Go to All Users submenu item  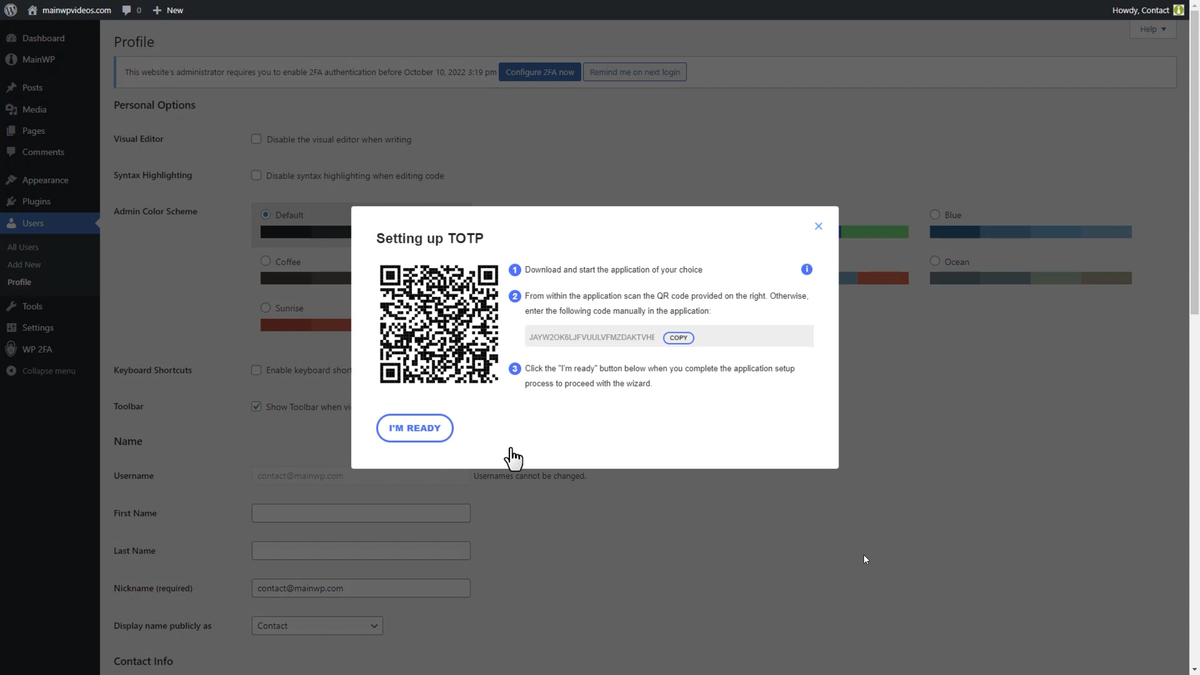pyautogui.click(x=25, y=246)
